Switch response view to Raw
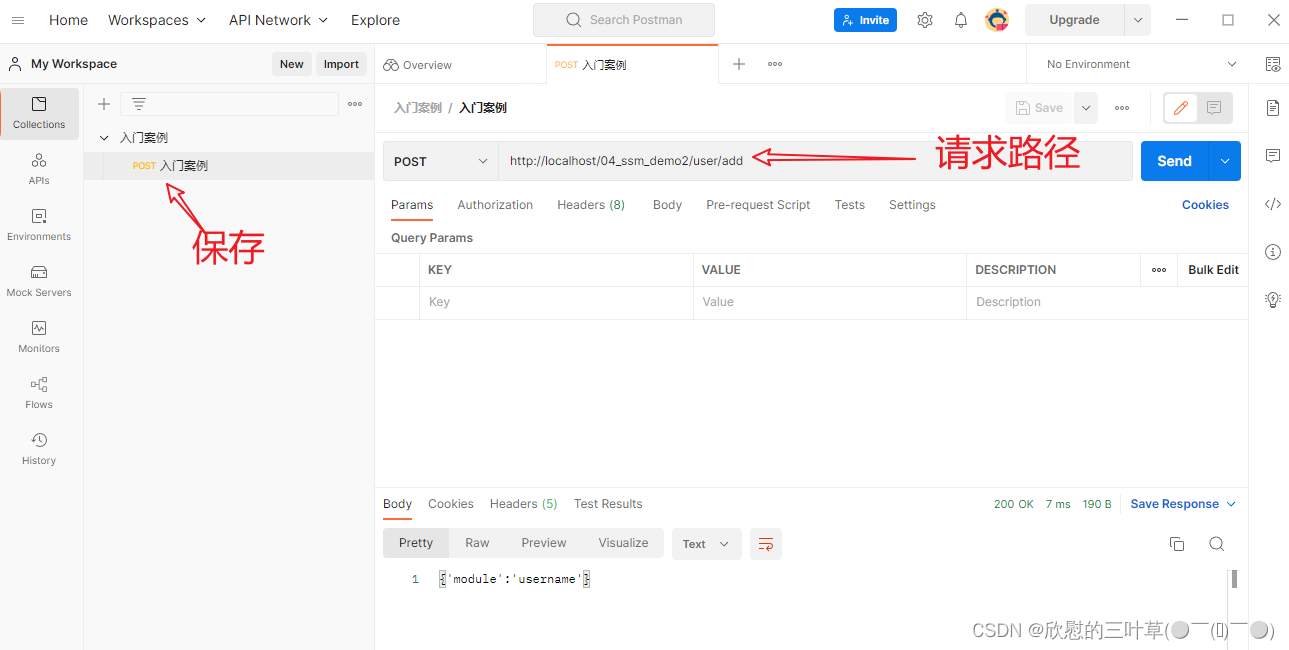 pos(477,543)
